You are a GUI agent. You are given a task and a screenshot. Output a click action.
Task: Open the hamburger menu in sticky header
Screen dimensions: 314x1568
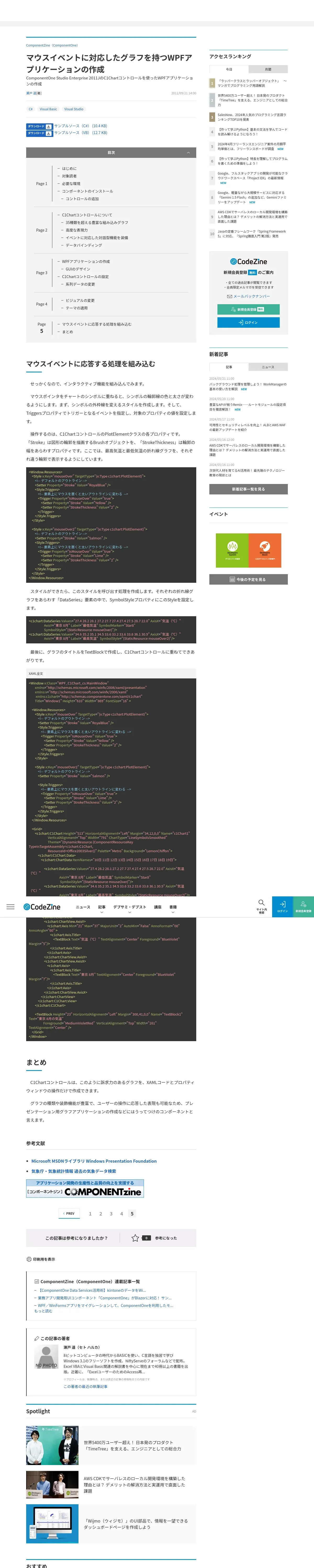pos(10,906)
